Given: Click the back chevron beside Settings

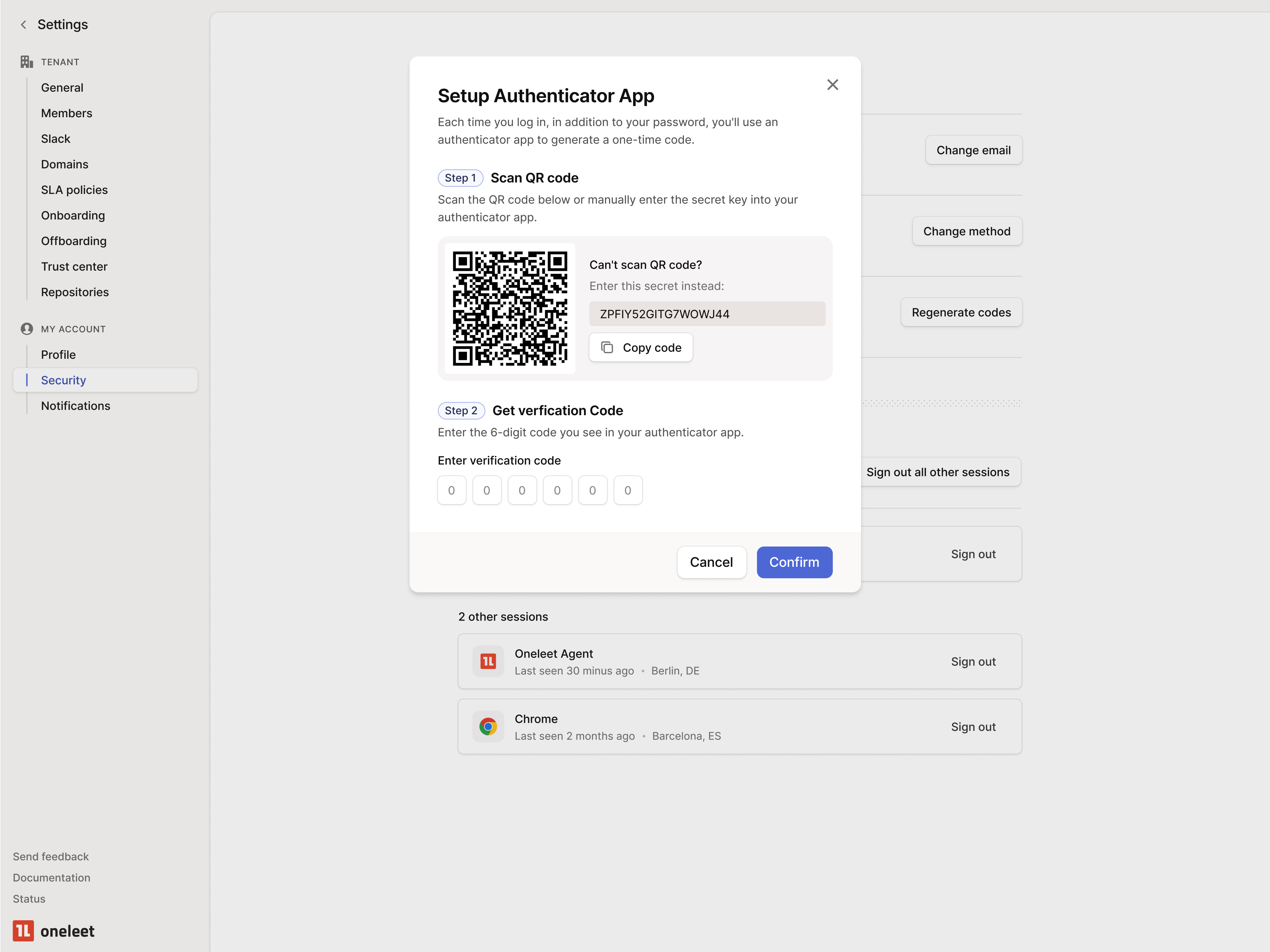Looking at the screenshot, I should click(x=23, y=25).
